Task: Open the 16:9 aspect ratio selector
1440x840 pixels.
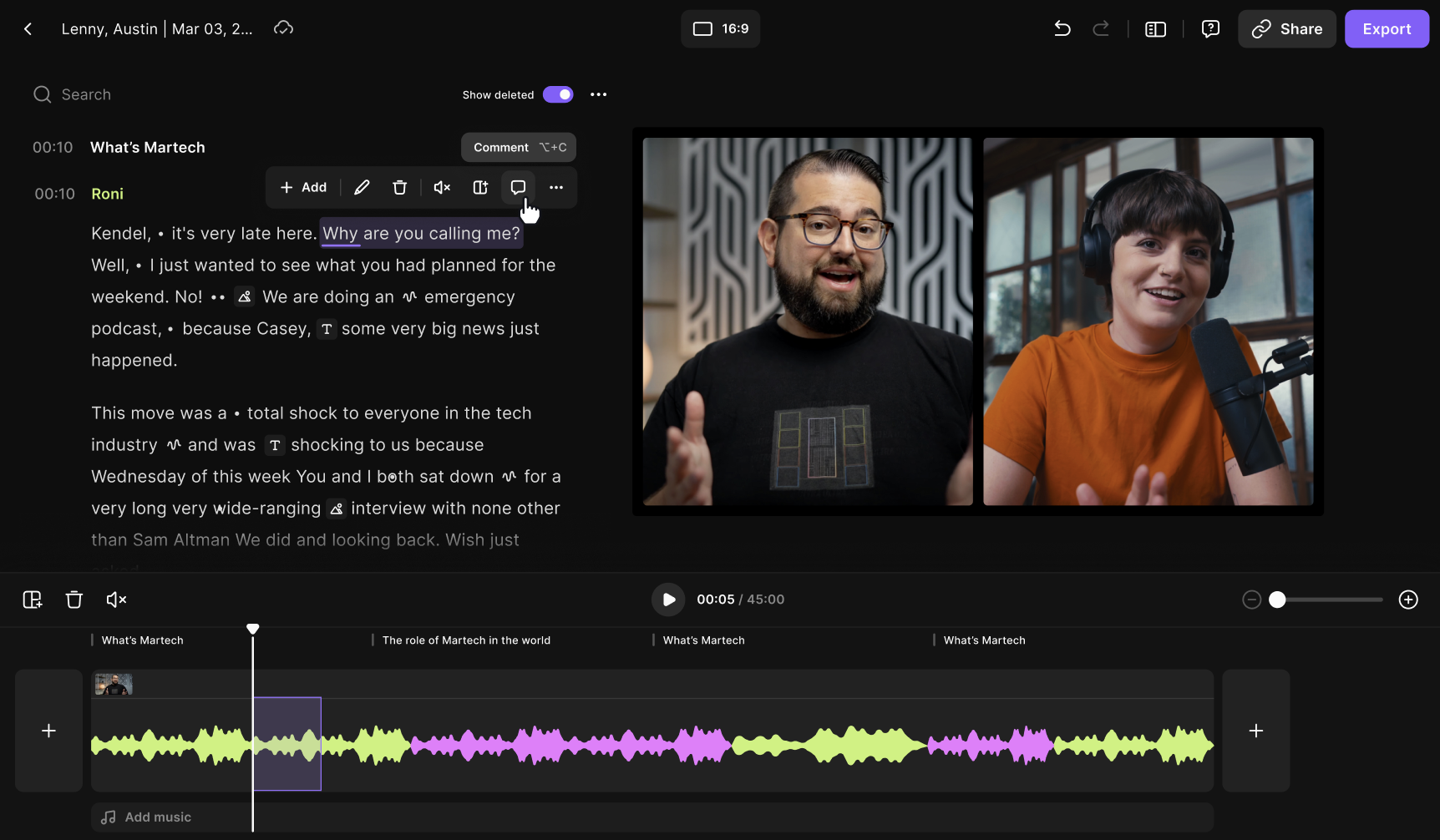Action: click(x=720, y=29)
